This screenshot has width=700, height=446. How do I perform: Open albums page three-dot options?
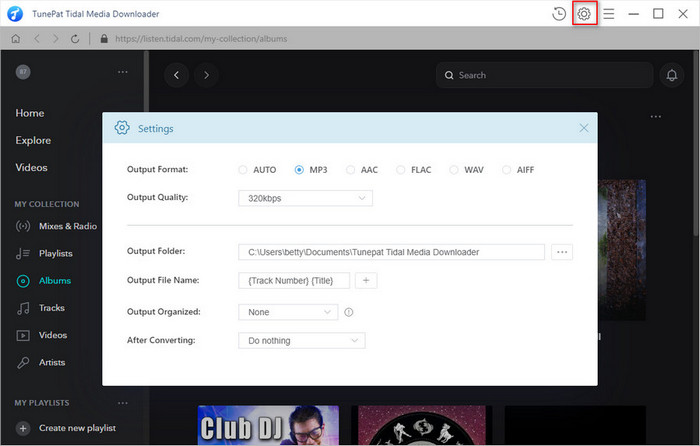(x=656, y=117)
